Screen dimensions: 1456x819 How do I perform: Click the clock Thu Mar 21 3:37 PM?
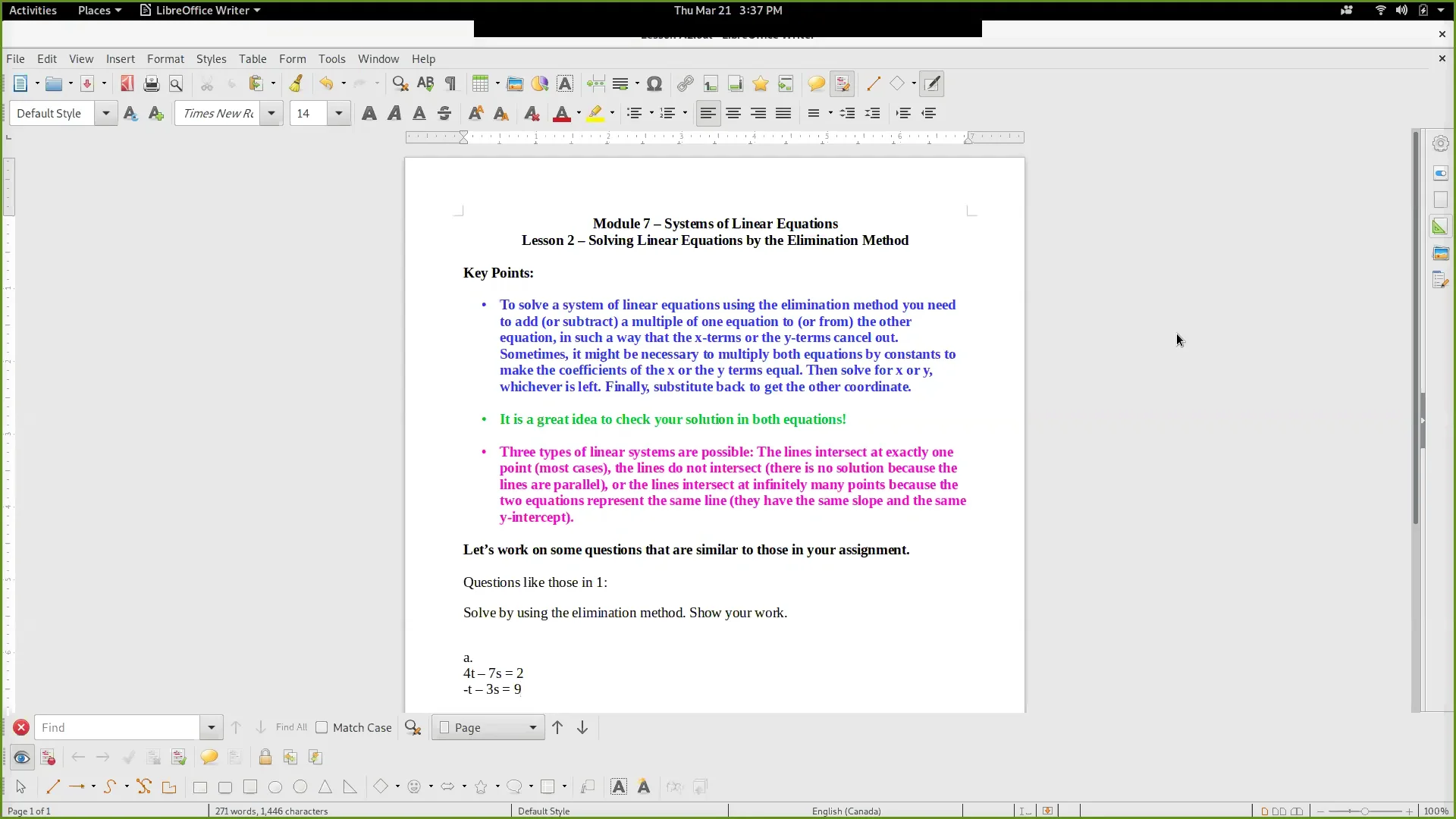point(728,10)
